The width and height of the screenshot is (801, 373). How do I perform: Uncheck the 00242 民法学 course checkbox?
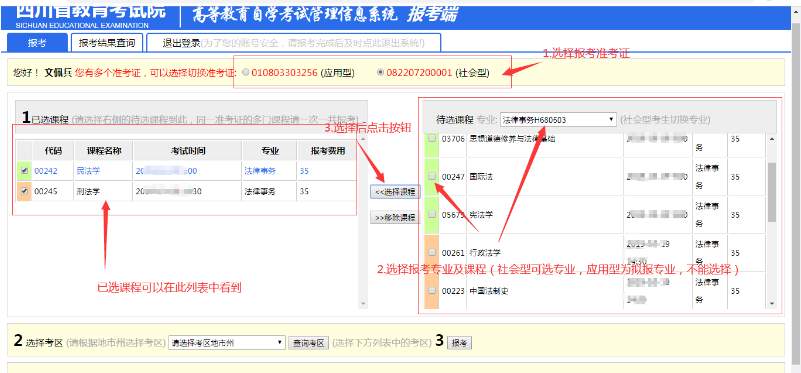pos(24,171)
